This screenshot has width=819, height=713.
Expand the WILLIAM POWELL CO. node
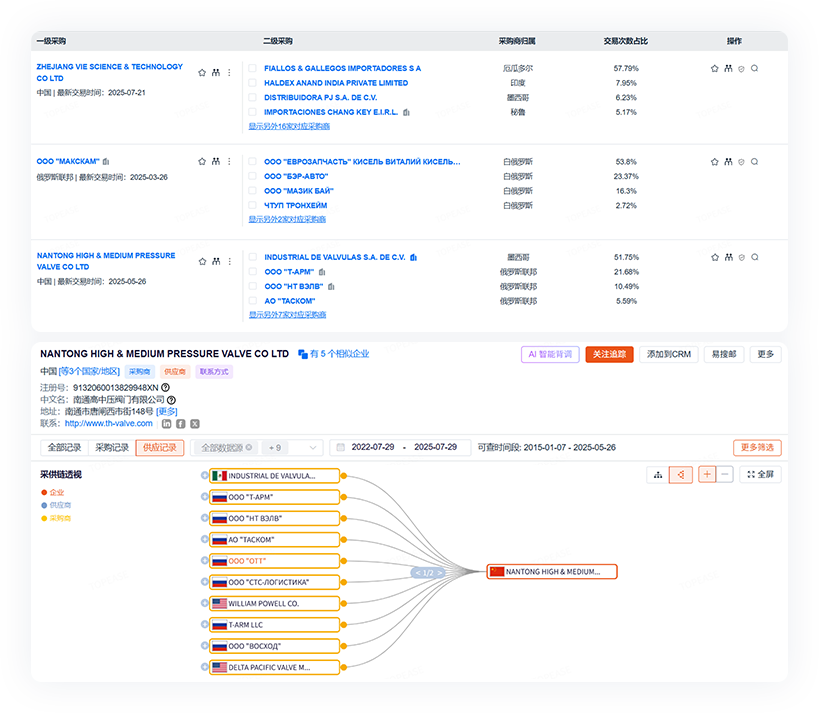(x=205, y=604)
